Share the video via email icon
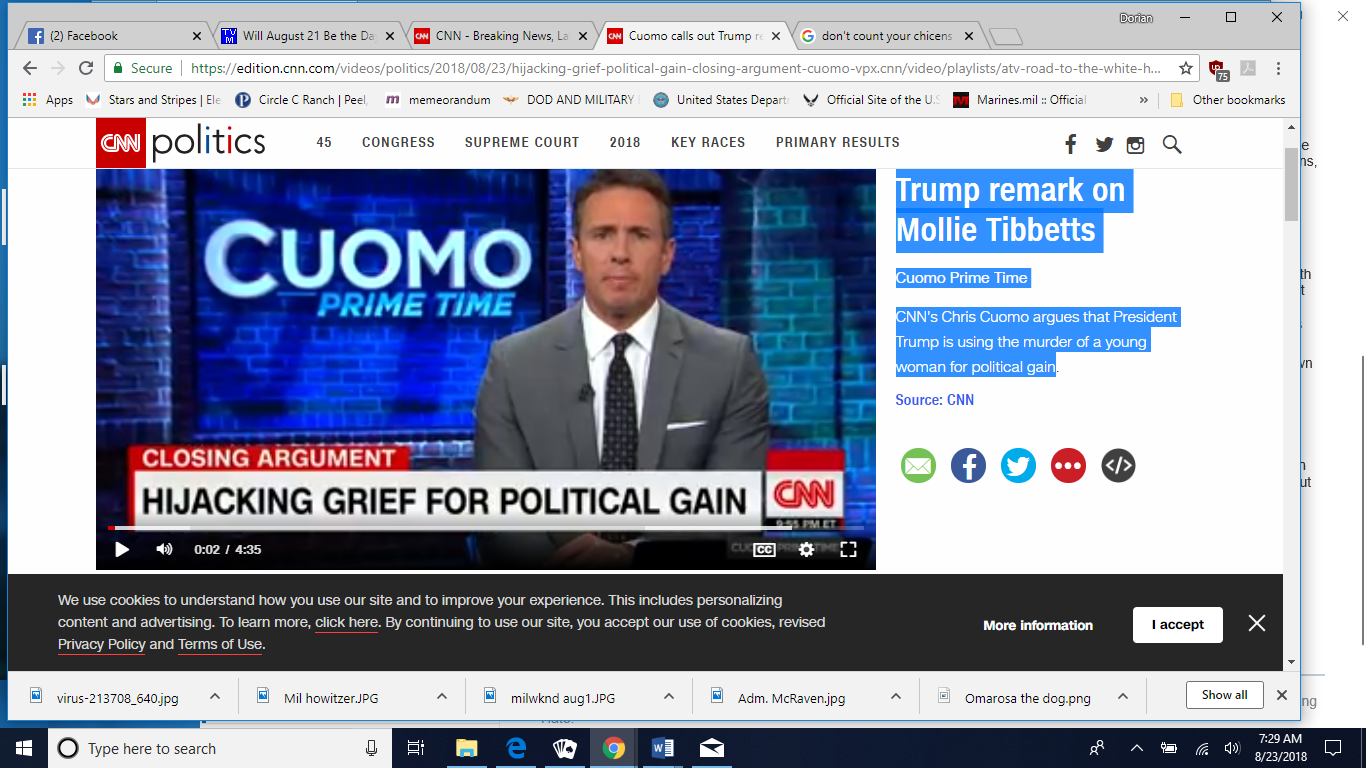The height and width of the screenshot is (768, 1366). (918, 466)
